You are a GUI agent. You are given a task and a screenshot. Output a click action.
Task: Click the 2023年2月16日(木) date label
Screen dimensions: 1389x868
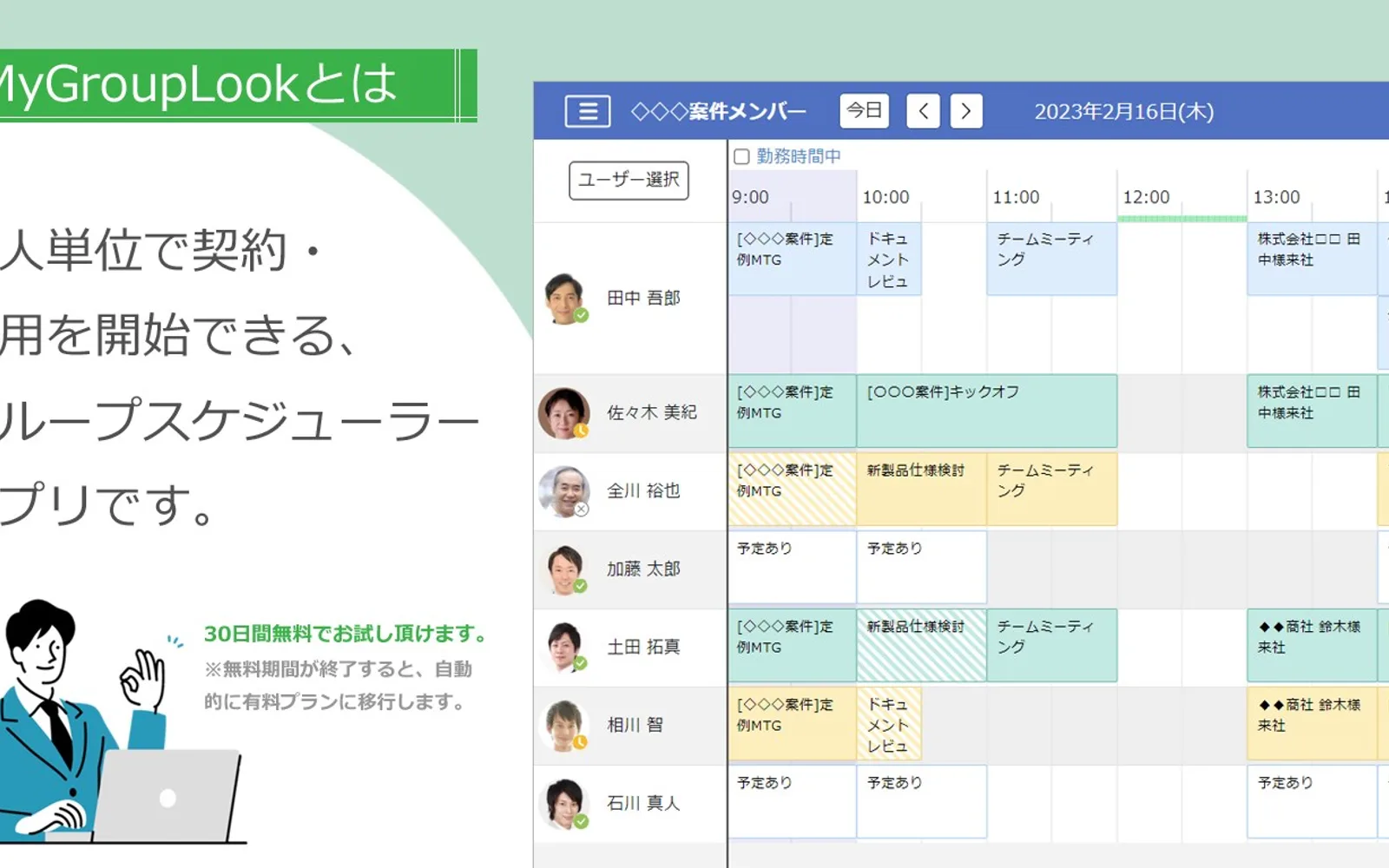click(x=1124, y=112)
